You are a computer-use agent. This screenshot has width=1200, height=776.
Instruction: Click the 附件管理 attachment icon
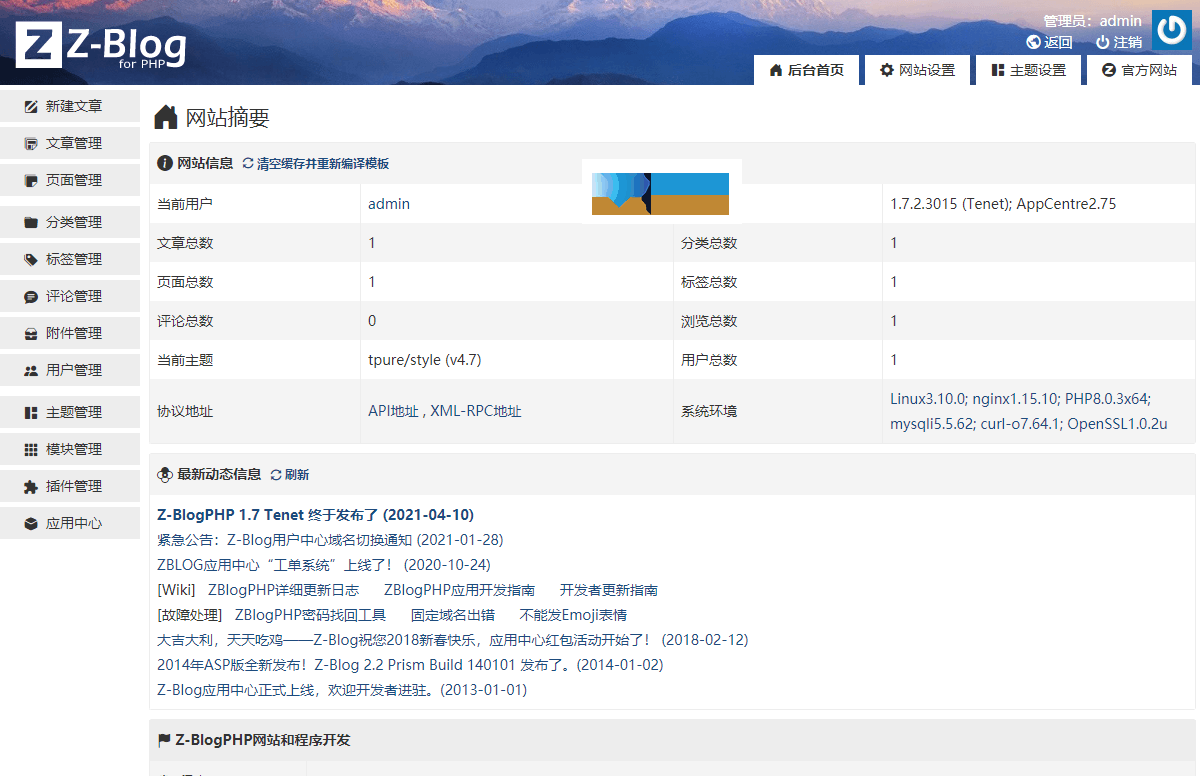pyautogui.click(x=31, y=333)
